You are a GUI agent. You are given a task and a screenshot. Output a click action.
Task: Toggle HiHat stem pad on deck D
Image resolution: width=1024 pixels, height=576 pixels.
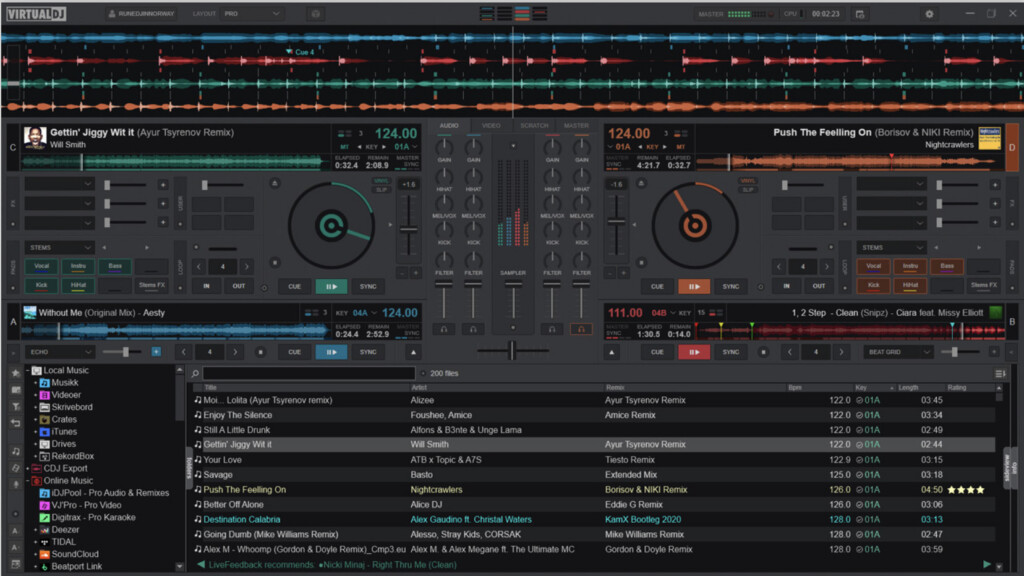[x=910, y=285]
